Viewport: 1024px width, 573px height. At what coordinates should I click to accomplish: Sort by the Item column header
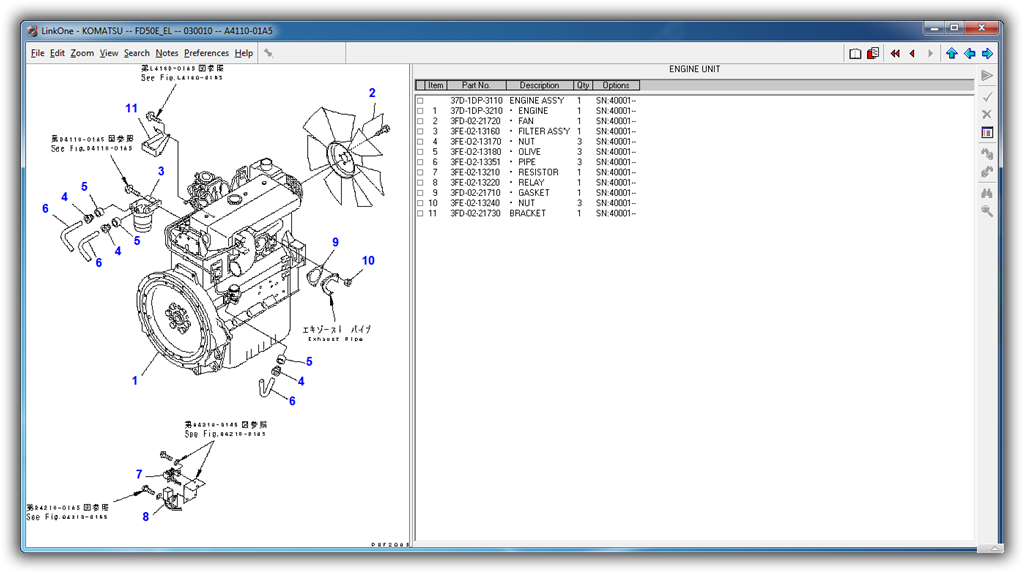436,86
